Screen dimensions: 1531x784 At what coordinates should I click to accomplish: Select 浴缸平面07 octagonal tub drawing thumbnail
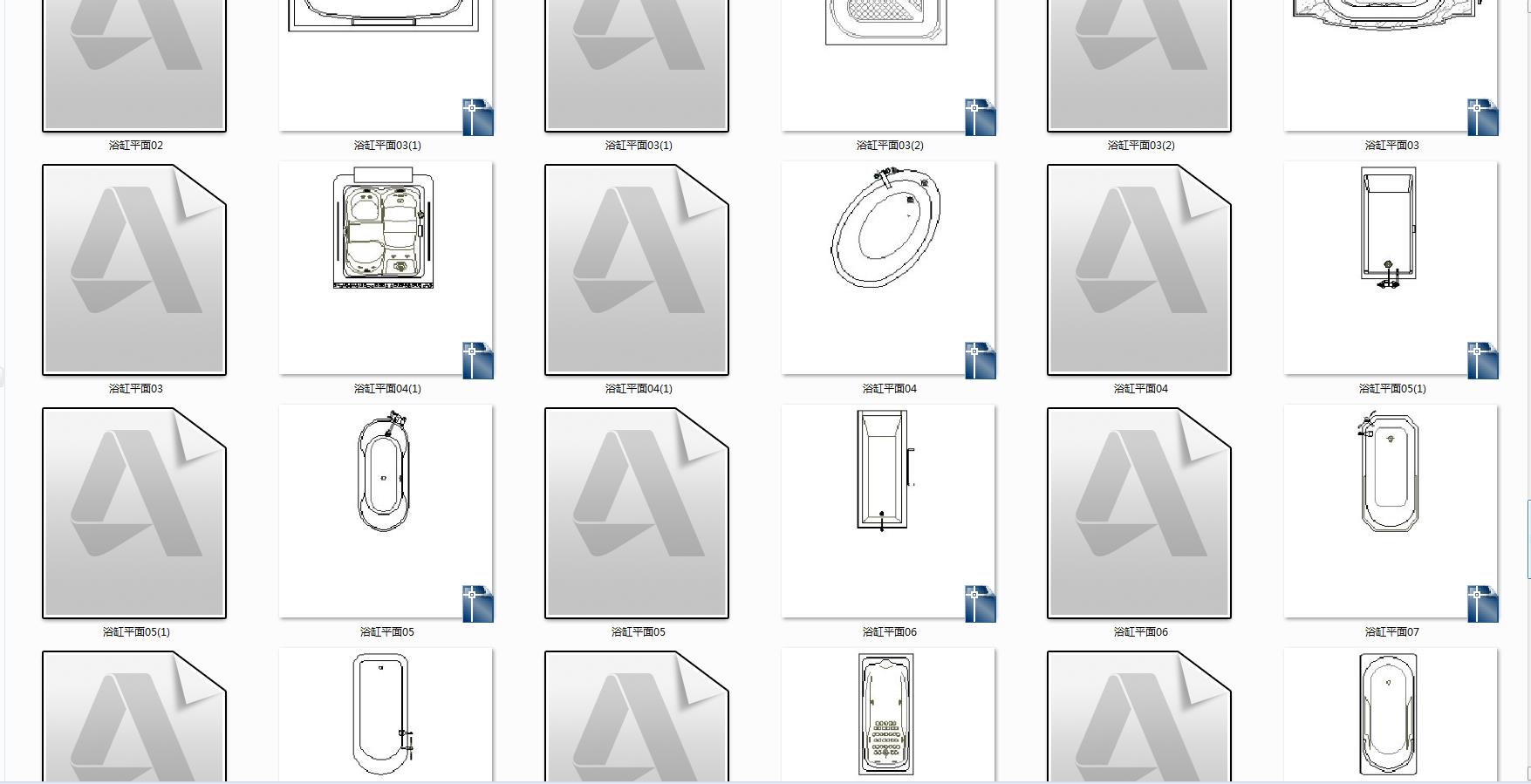[1391, 513]
